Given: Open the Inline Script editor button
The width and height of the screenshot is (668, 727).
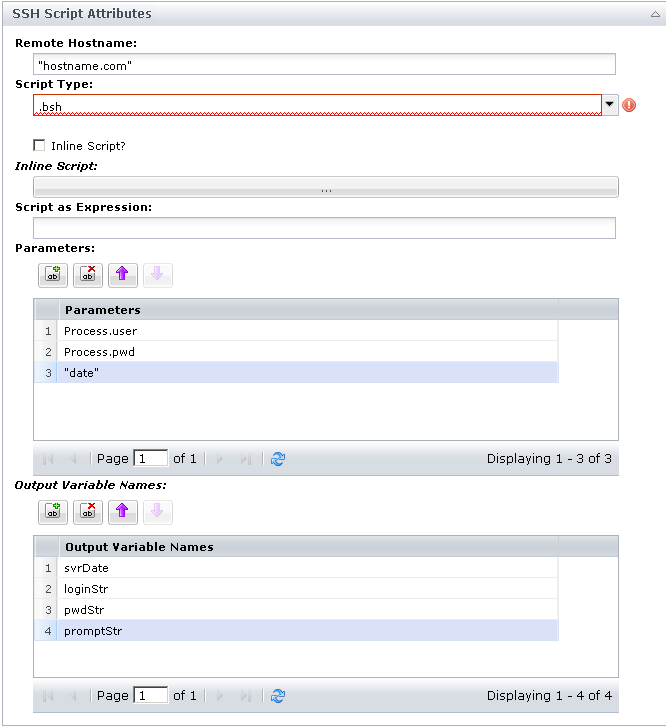Looking at the screenshot, I should [326, 187].
